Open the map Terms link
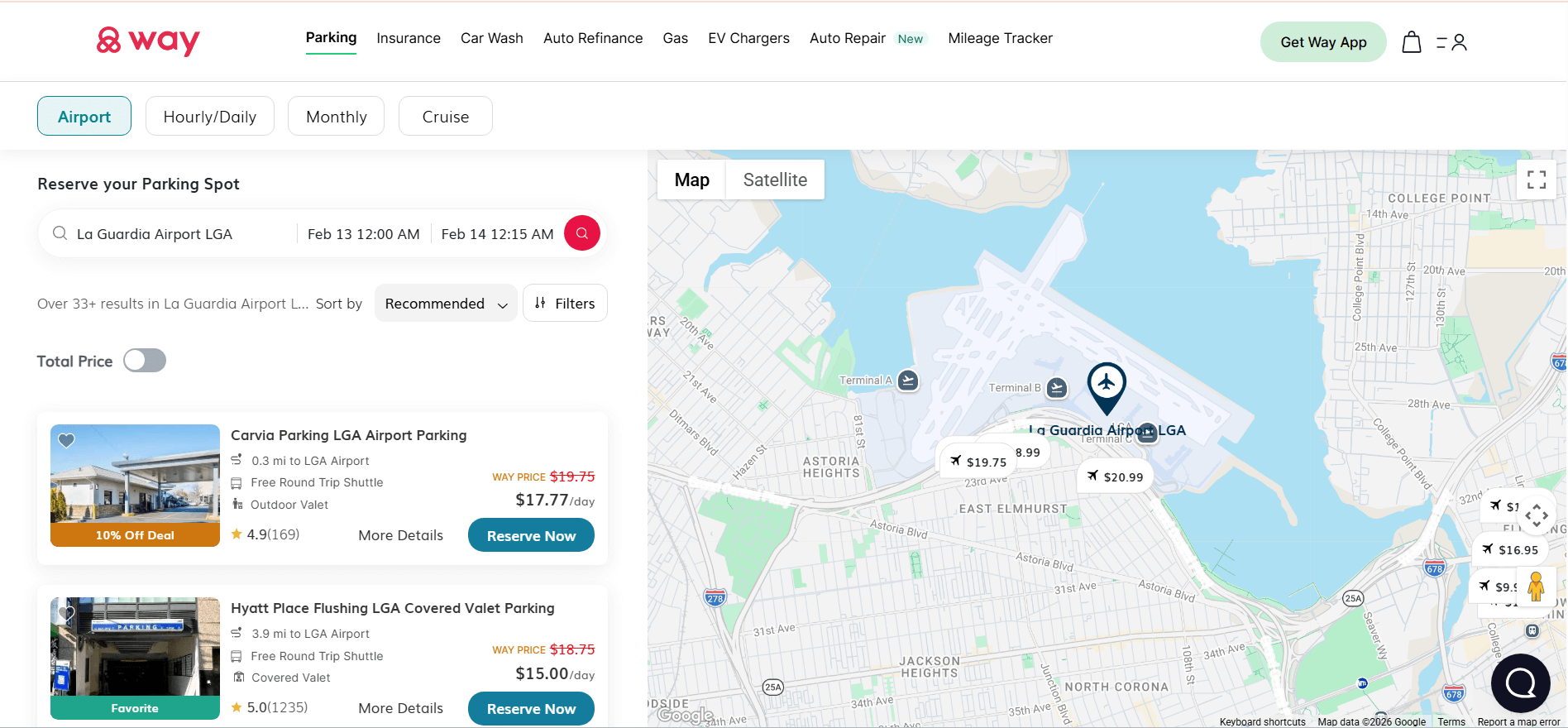This screenshot has width=1568, height=728. [1451, 722]
